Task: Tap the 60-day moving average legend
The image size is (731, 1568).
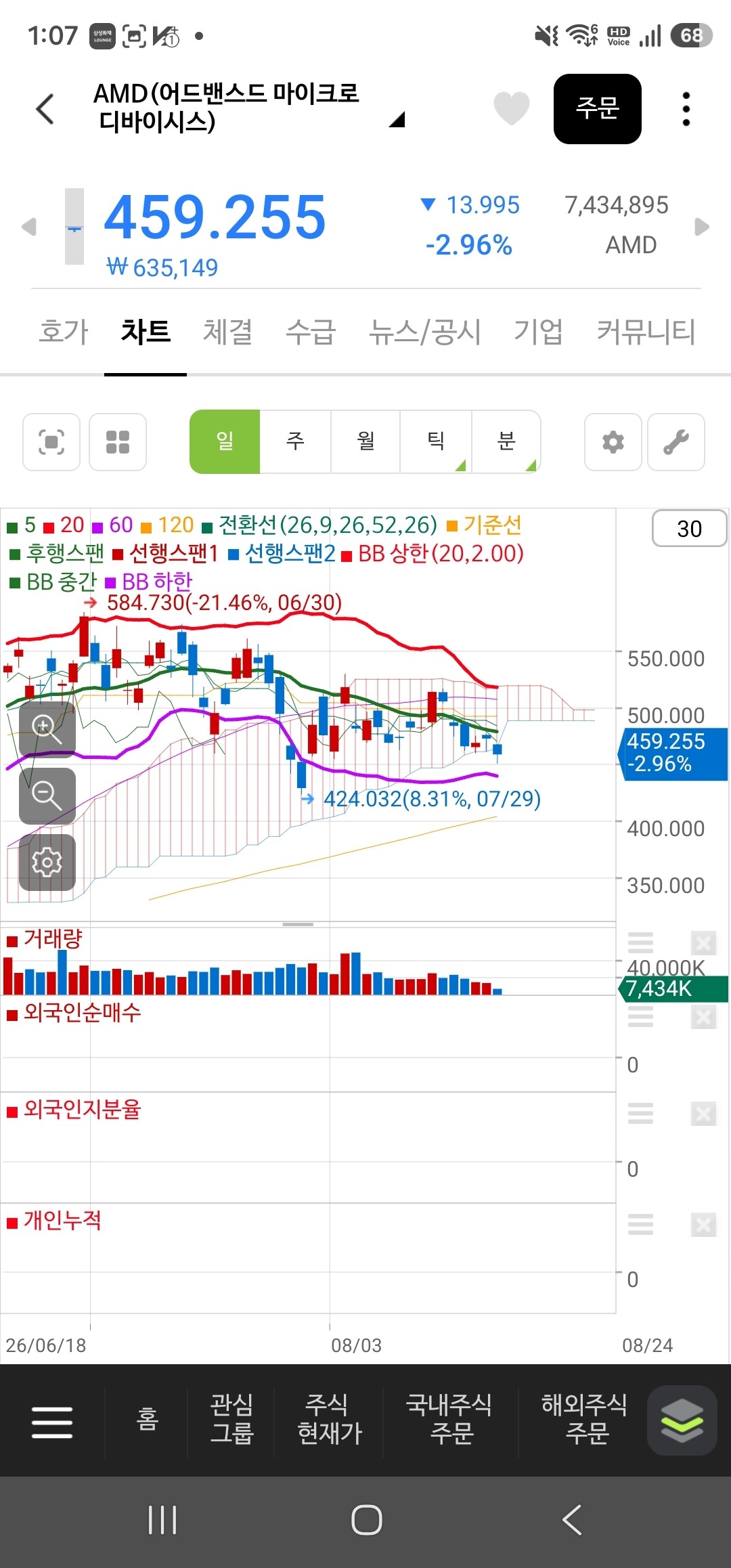Action: pyautogui.click(x=112, y=525)
